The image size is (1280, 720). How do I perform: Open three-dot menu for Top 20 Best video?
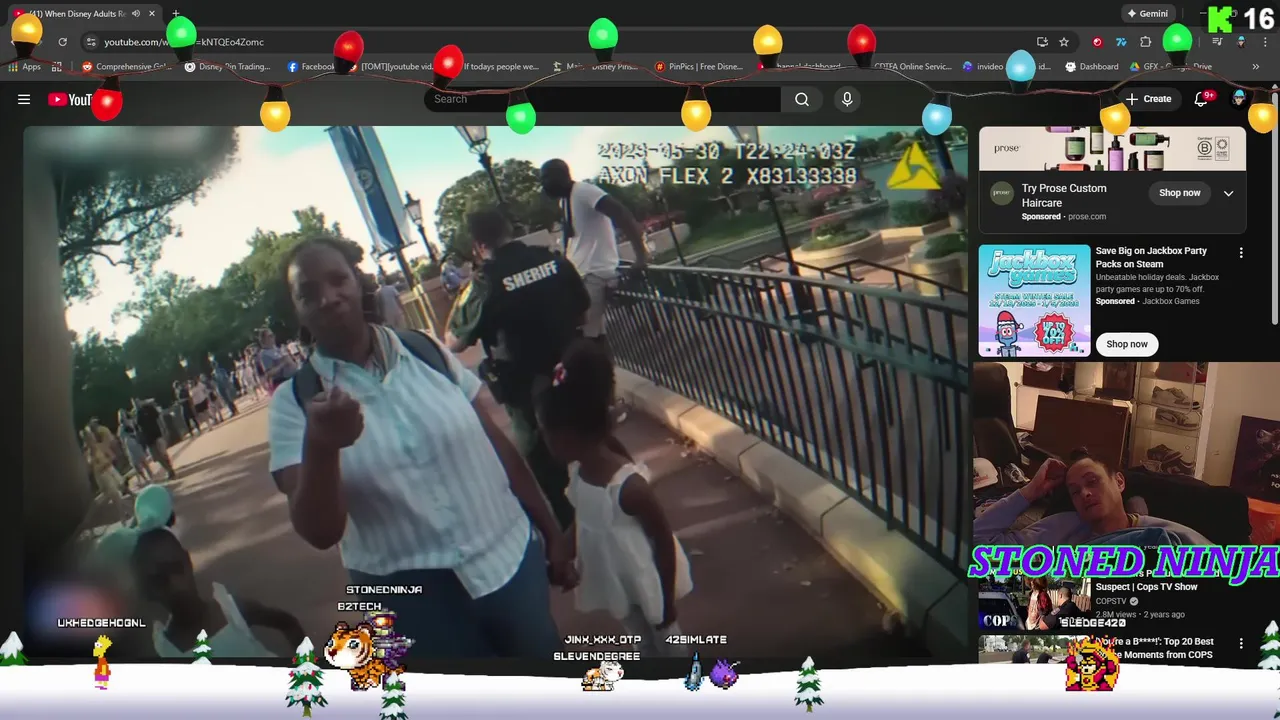(1241, 644)
